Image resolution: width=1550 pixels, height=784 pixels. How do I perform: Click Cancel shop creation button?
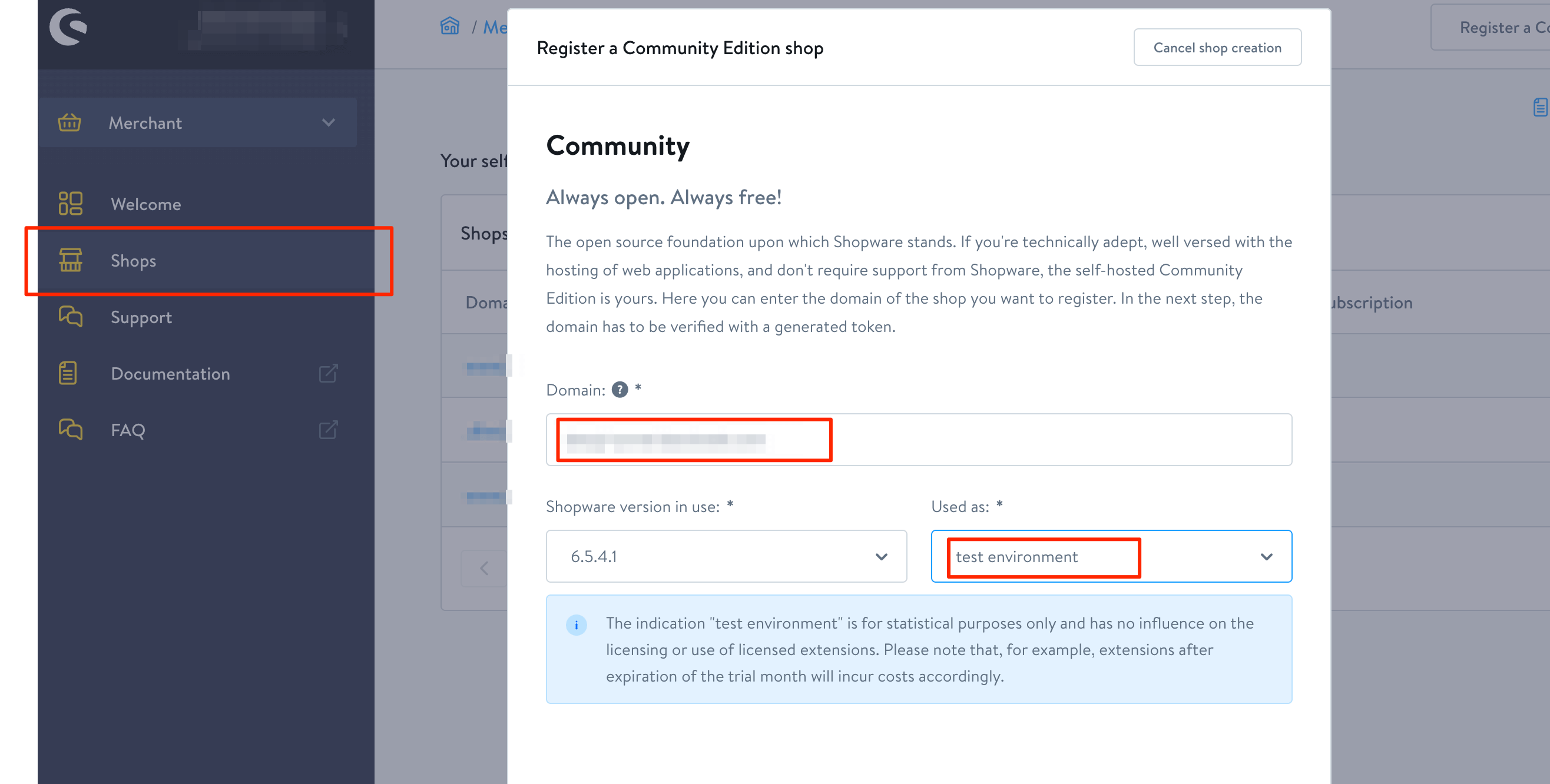[x=1217, y=48]
